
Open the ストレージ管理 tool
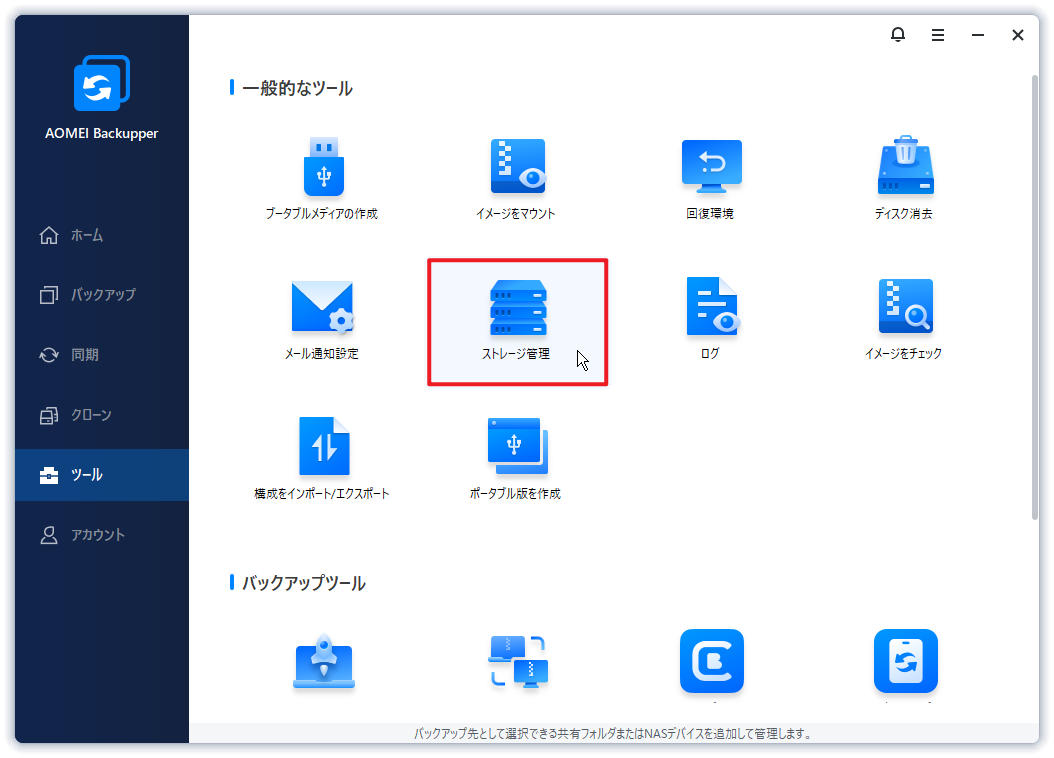[x=518, y=322]
